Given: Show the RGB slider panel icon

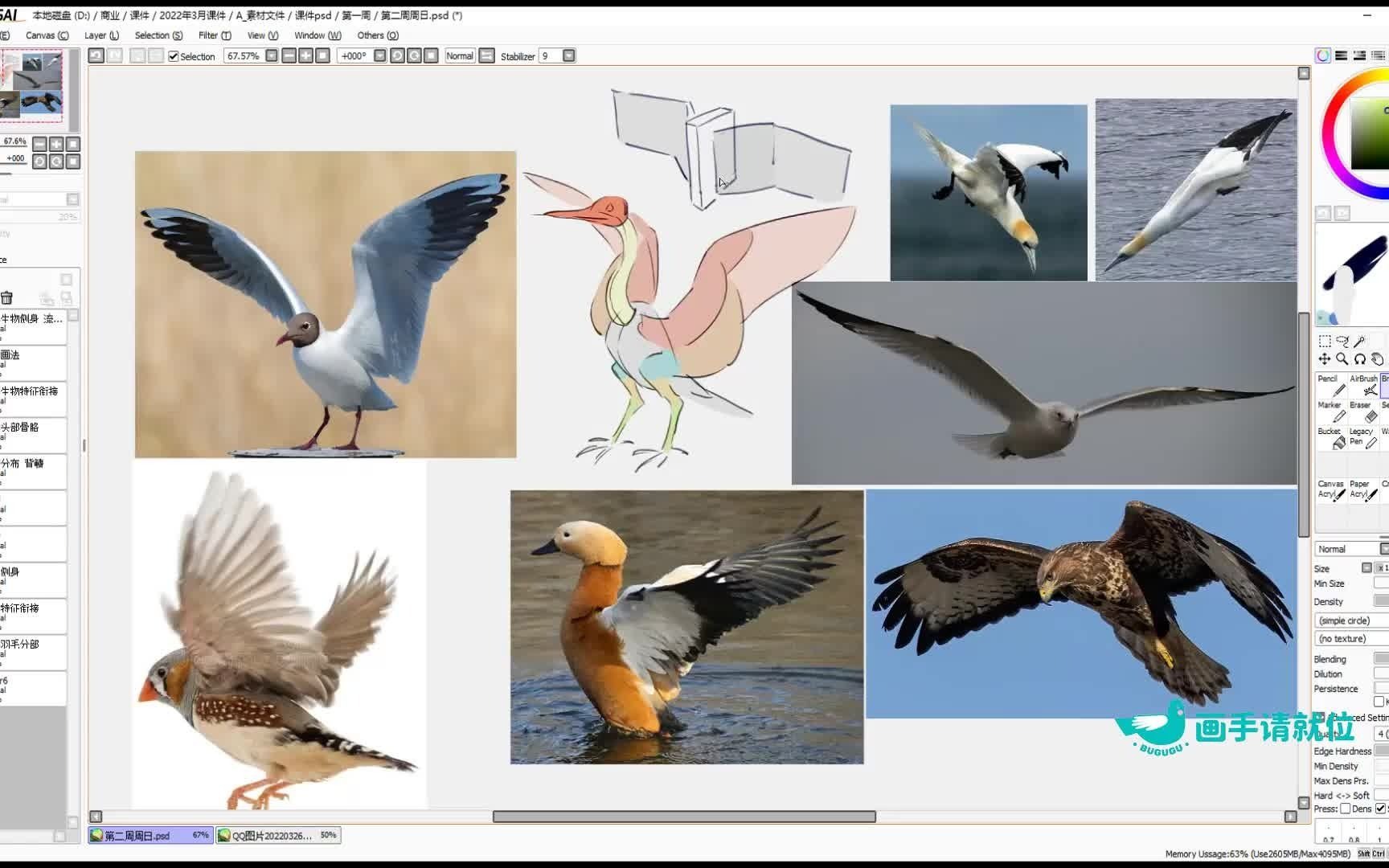Looking at the screenshot, I should [x=1342, y=55].
